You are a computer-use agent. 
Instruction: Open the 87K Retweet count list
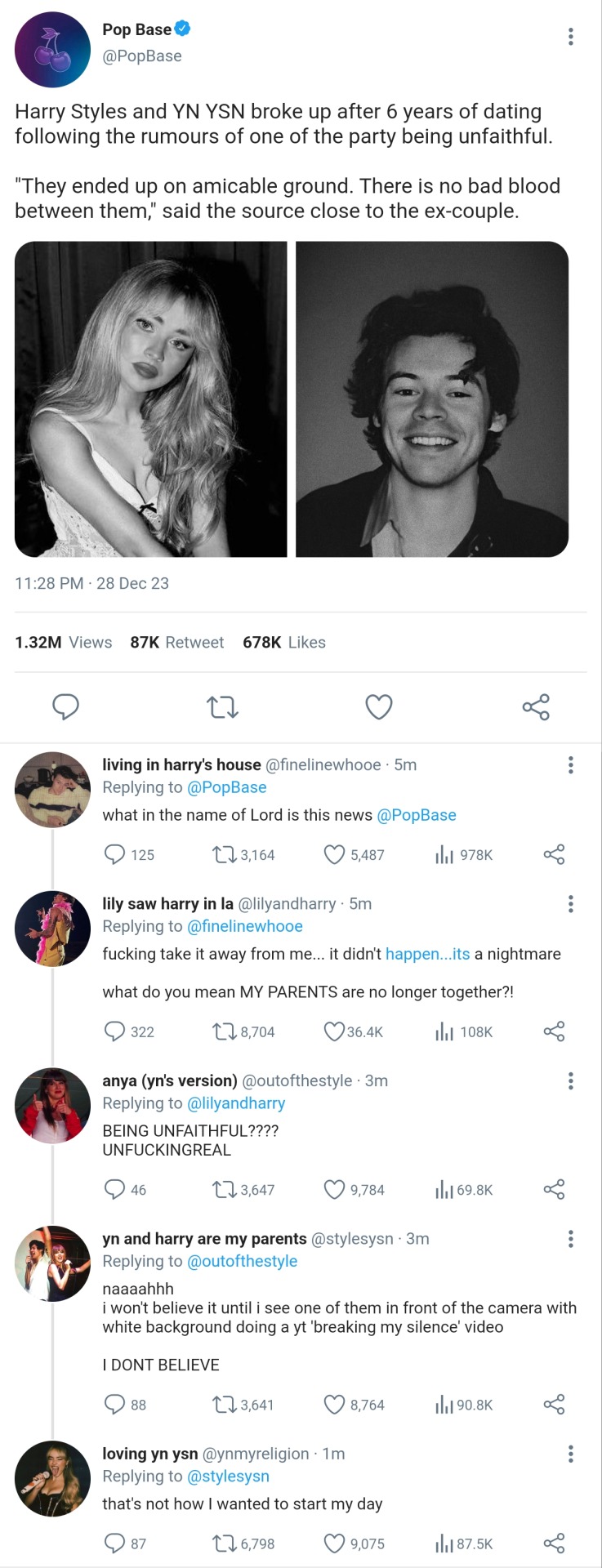click(x=176, y=643)
